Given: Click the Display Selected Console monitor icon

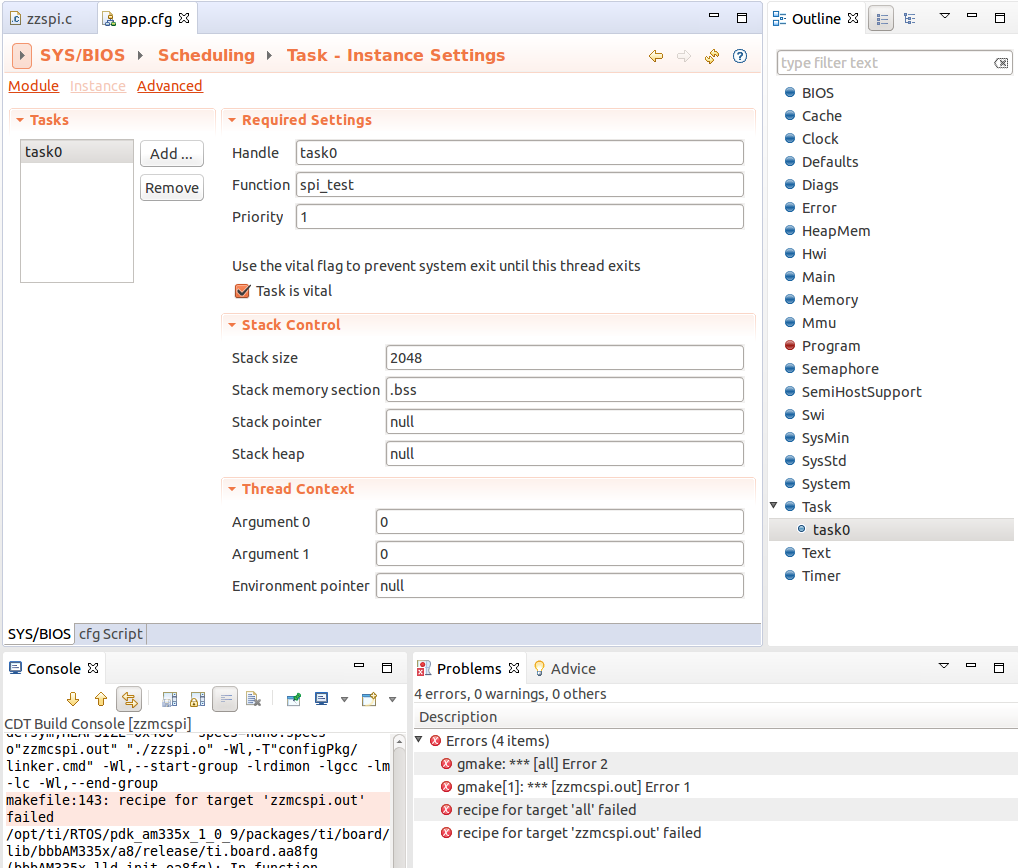Looking at the screenshot, I should pyautogui.click(x=321, y=699).
